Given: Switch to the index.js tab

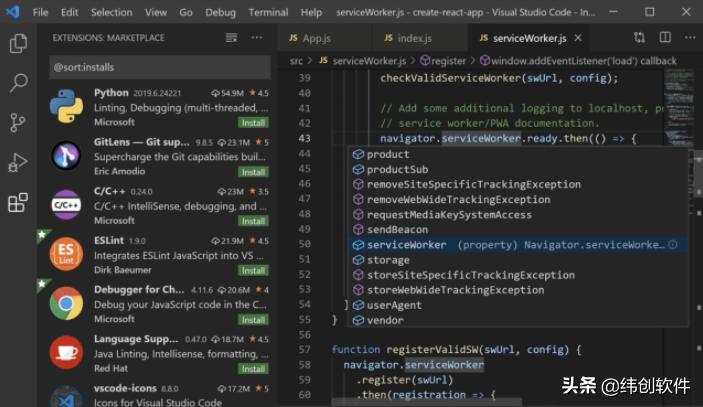Looking at the screenshot, I should (414, 38).
